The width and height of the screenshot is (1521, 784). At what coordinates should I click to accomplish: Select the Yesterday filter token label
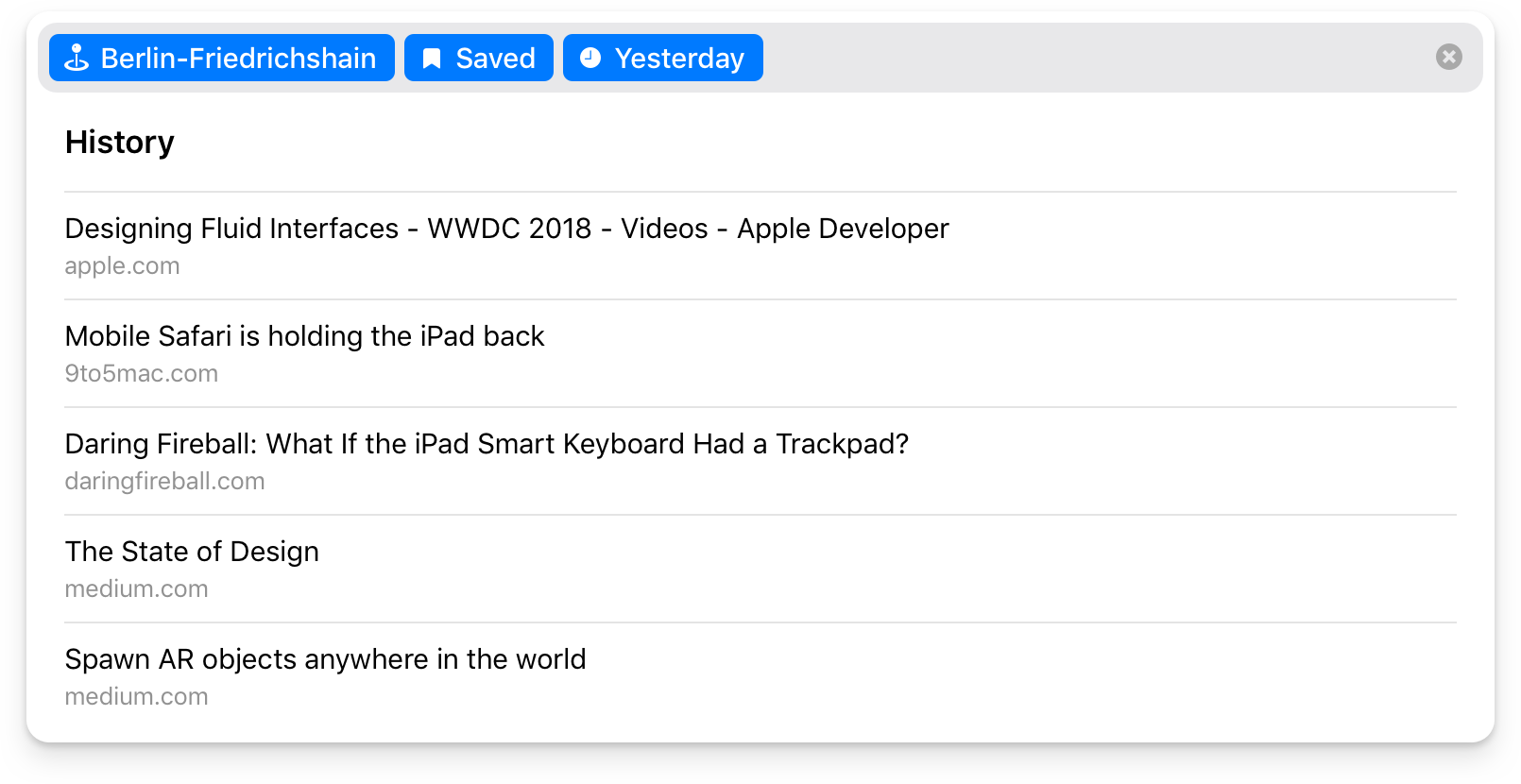pyautogui.click(x=679, y=59)
